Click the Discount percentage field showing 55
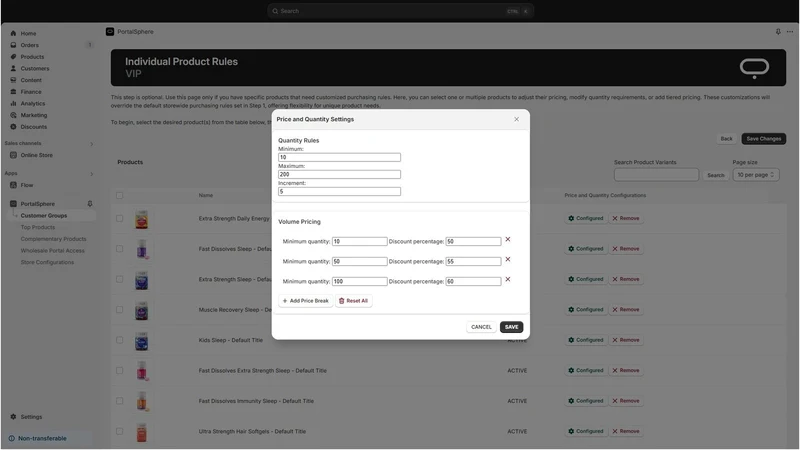800x450 pixels. click(x=473, y=261)
